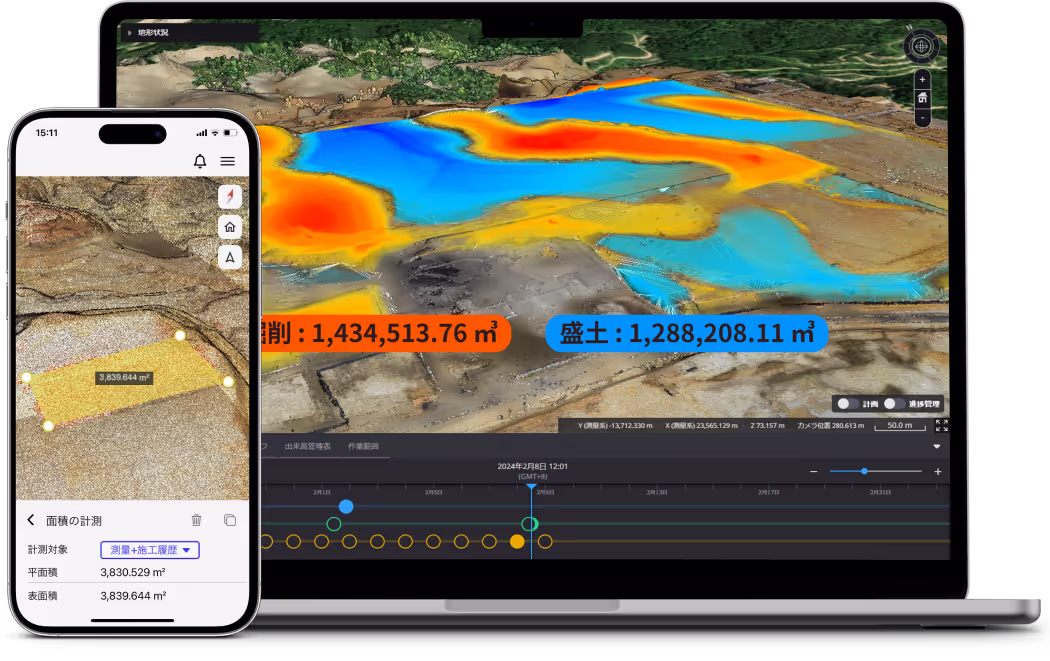Switch to the 作業範囲 tab
Screen dimensions: 1050x661
pos(363,446)
